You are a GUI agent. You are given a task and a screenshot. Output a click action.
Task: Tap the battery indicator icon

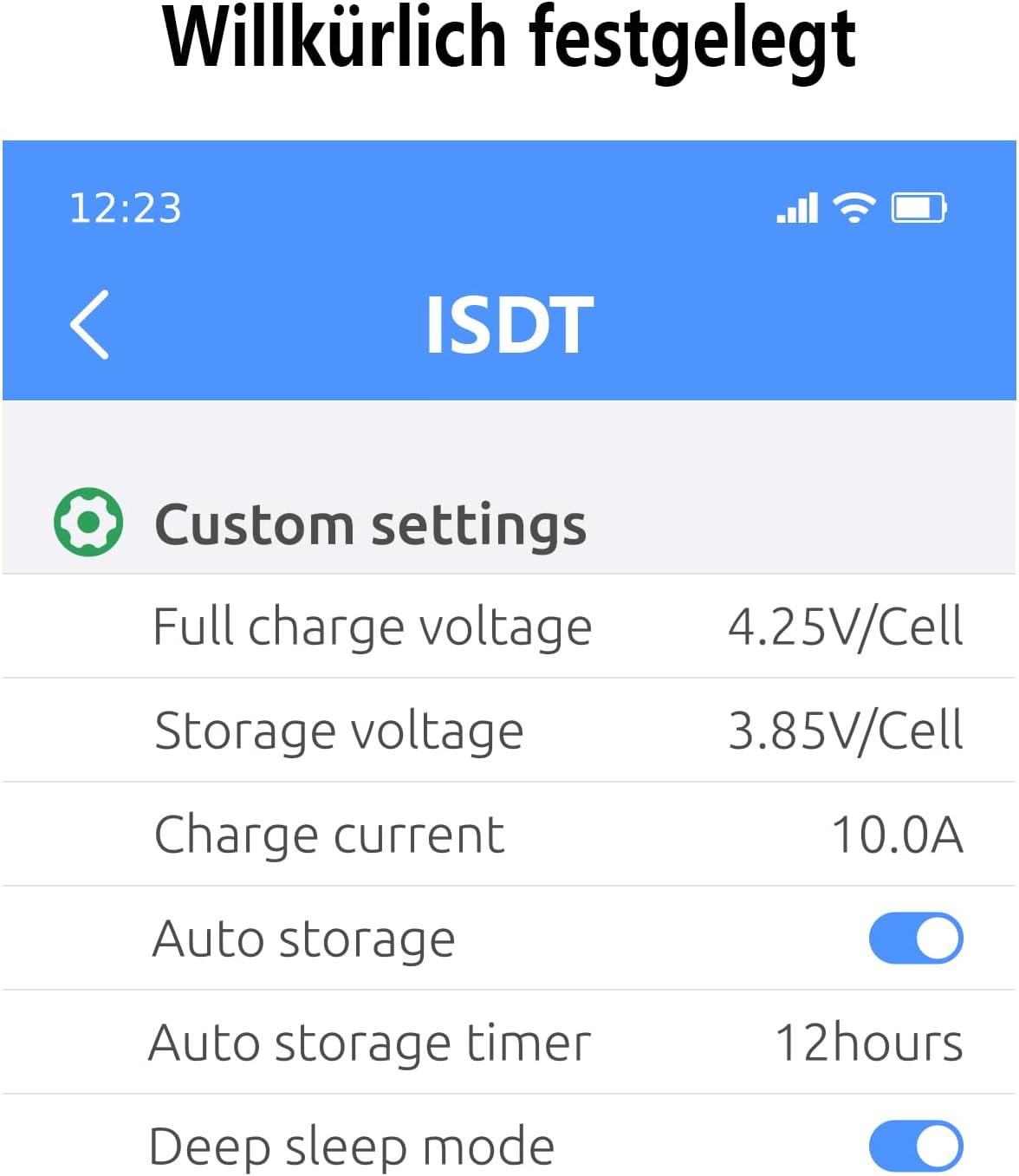click(918, 208)
